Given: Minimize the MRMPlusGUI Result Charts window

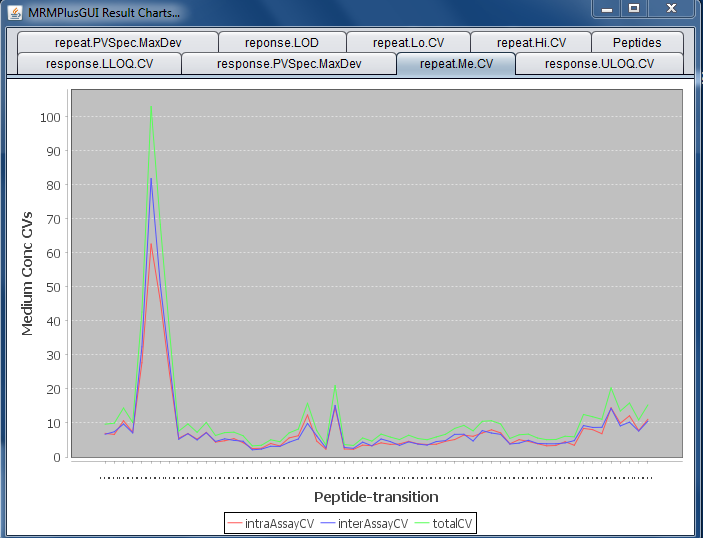Looking at the screenshot, I should coord(607,9).
